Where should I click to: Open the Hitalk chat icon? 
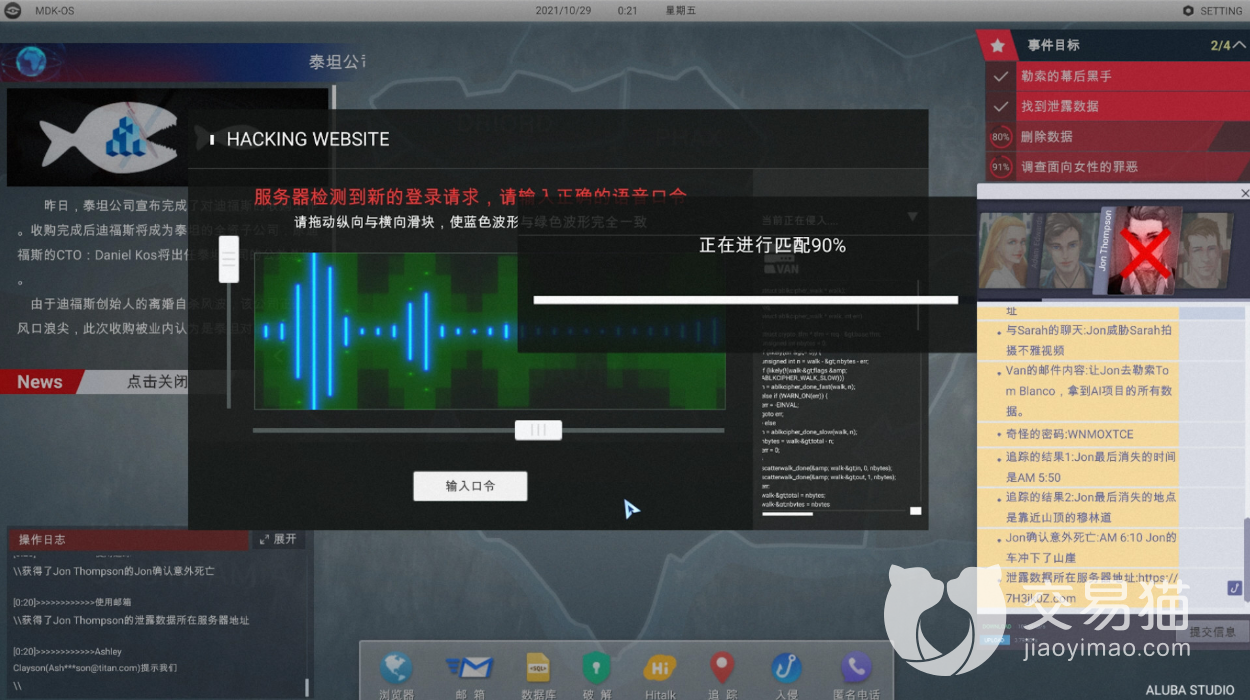660,669
